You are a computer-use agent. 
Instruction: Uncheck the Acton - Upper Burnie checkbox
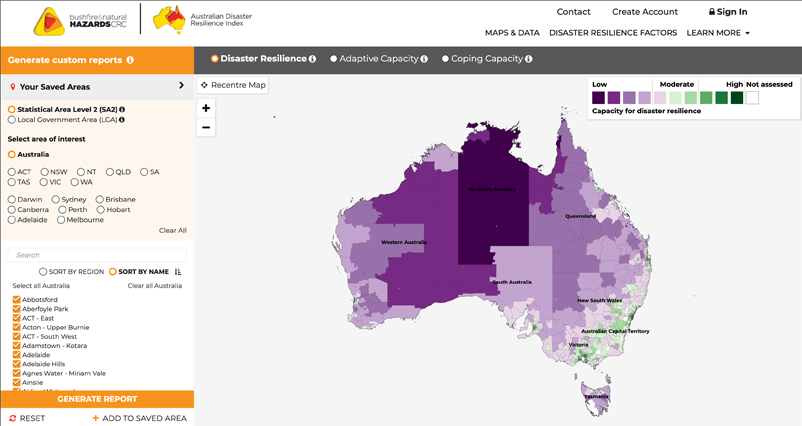[x=16, y=327]
